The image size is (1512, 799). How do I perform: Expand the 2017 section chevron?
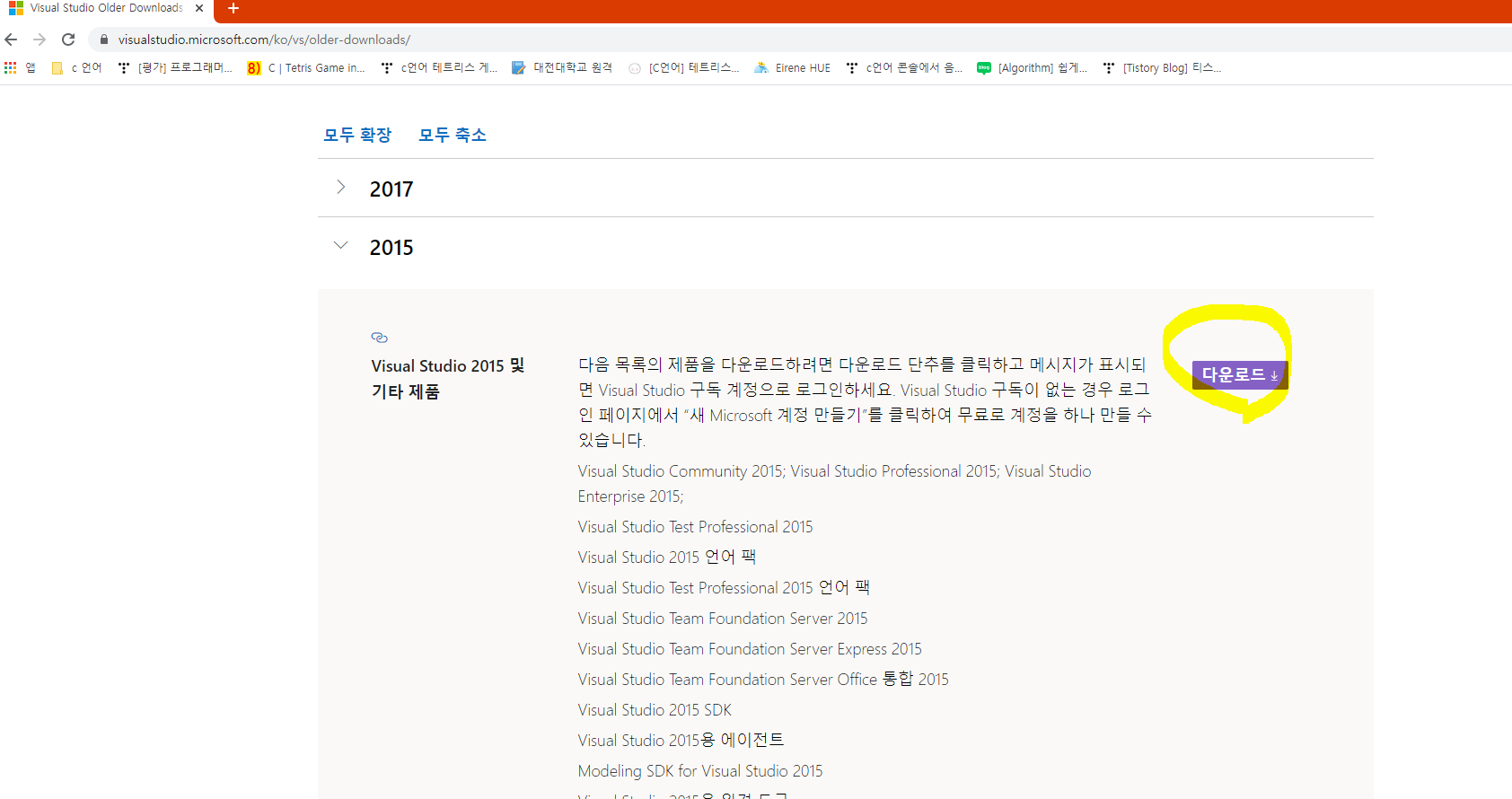[341, 188]
